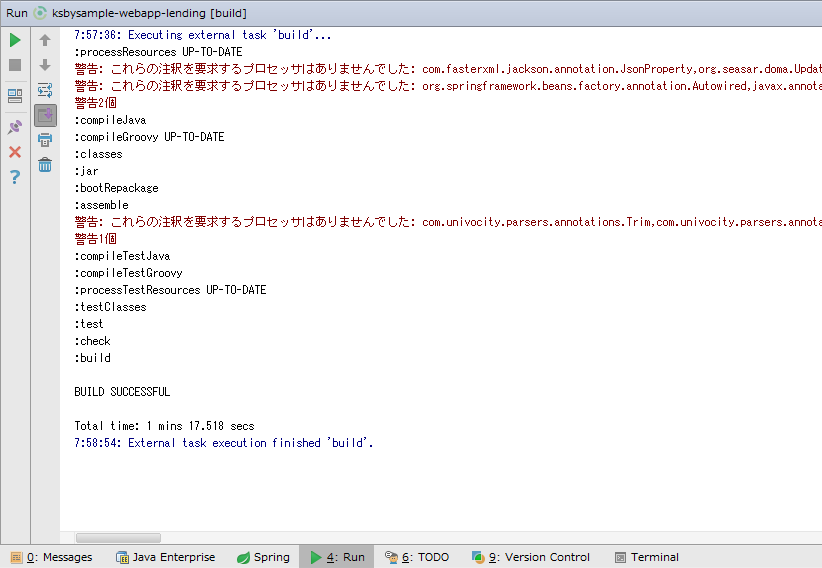Click the final ':build' output line

(92, 358)
